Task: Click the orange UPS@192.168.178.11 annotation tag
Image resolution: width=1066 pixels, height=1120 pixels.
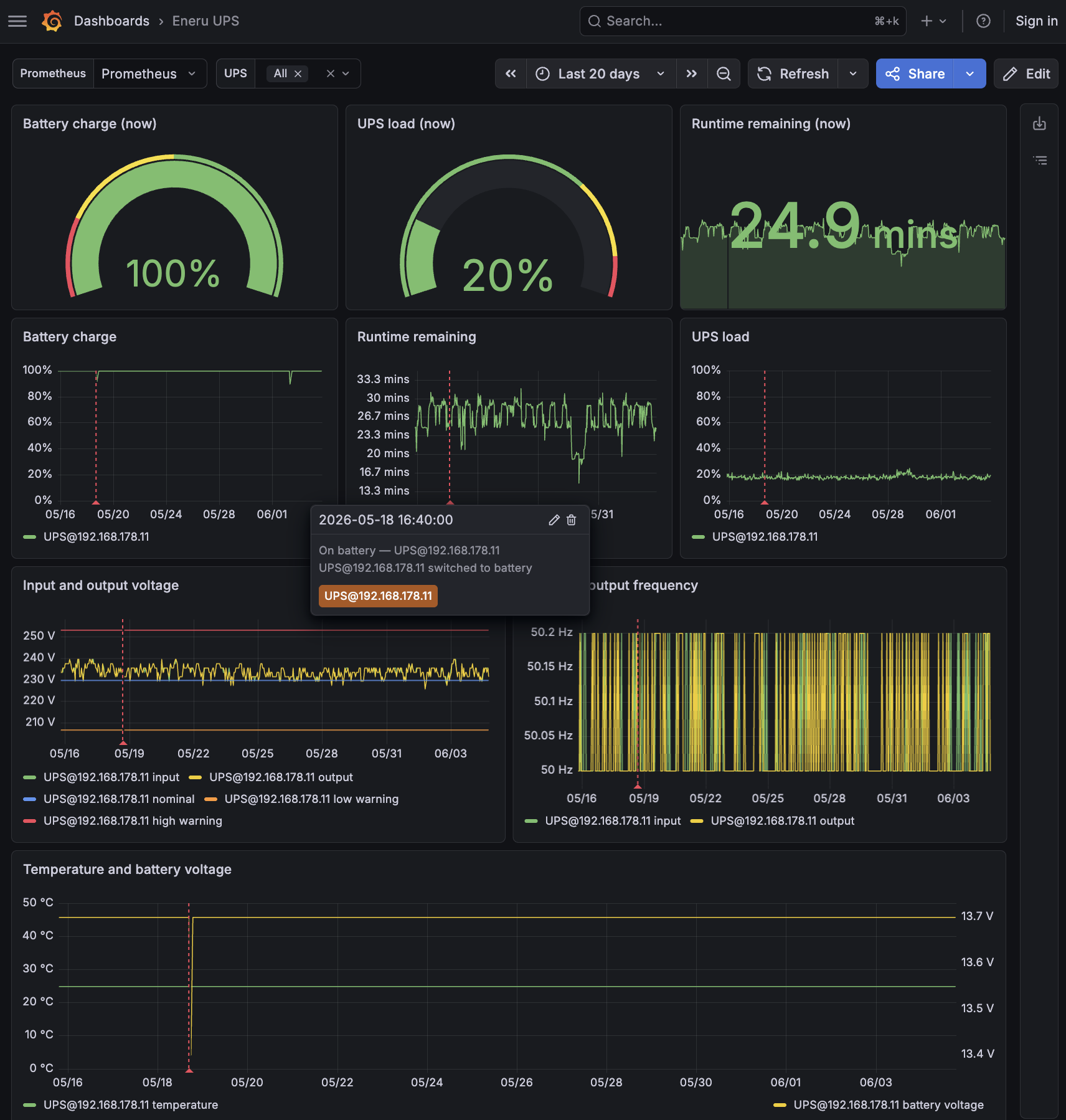Action: (378, 596)
